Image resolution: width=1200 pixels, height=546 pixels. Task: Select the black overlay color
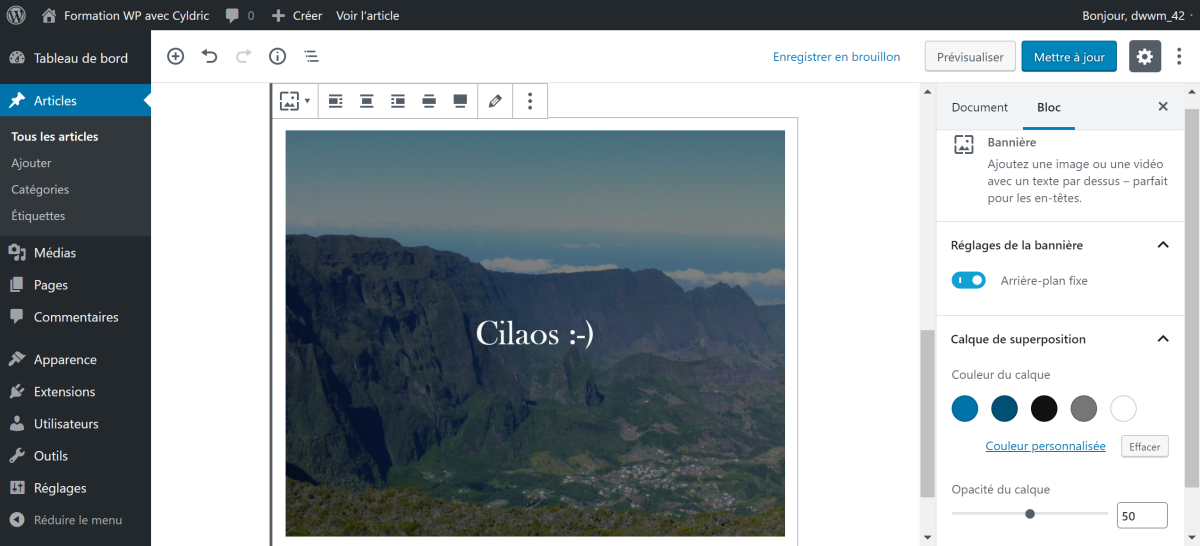[x=1044, y=408]
